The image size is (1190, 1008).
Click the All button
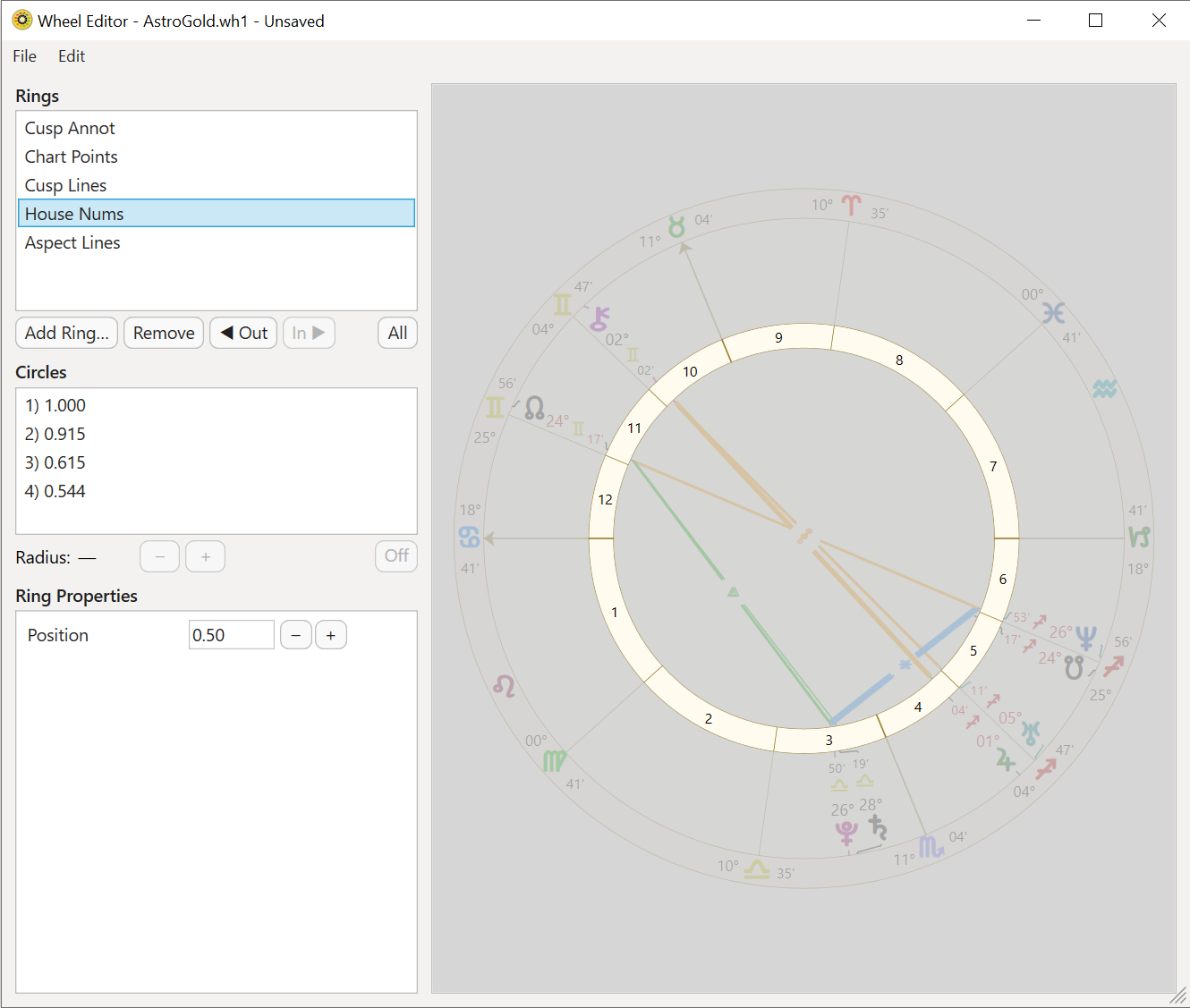[x=397, y=333]
